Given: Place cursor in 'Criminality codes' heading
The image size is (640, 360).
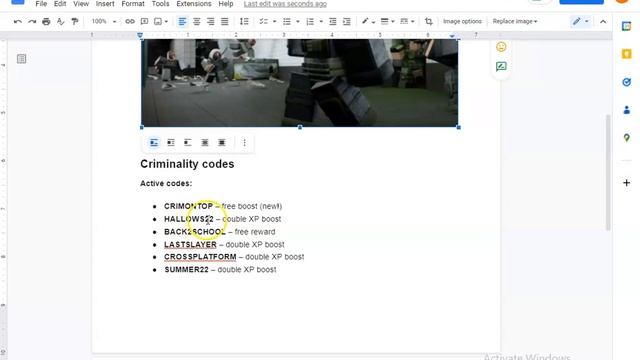Looking at the screenshot, I should 187,164.
